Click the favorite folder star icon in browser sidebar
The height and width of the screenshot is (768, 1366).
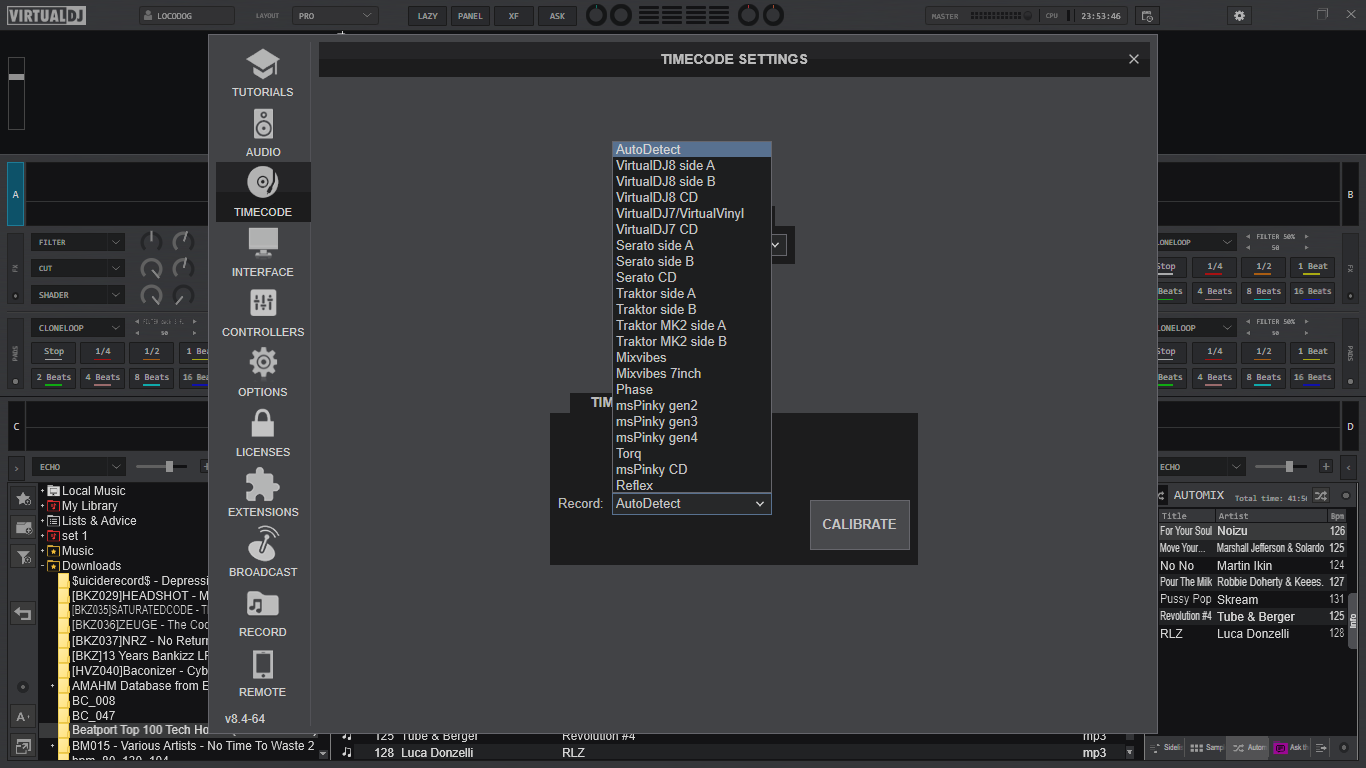click(23, 498)
